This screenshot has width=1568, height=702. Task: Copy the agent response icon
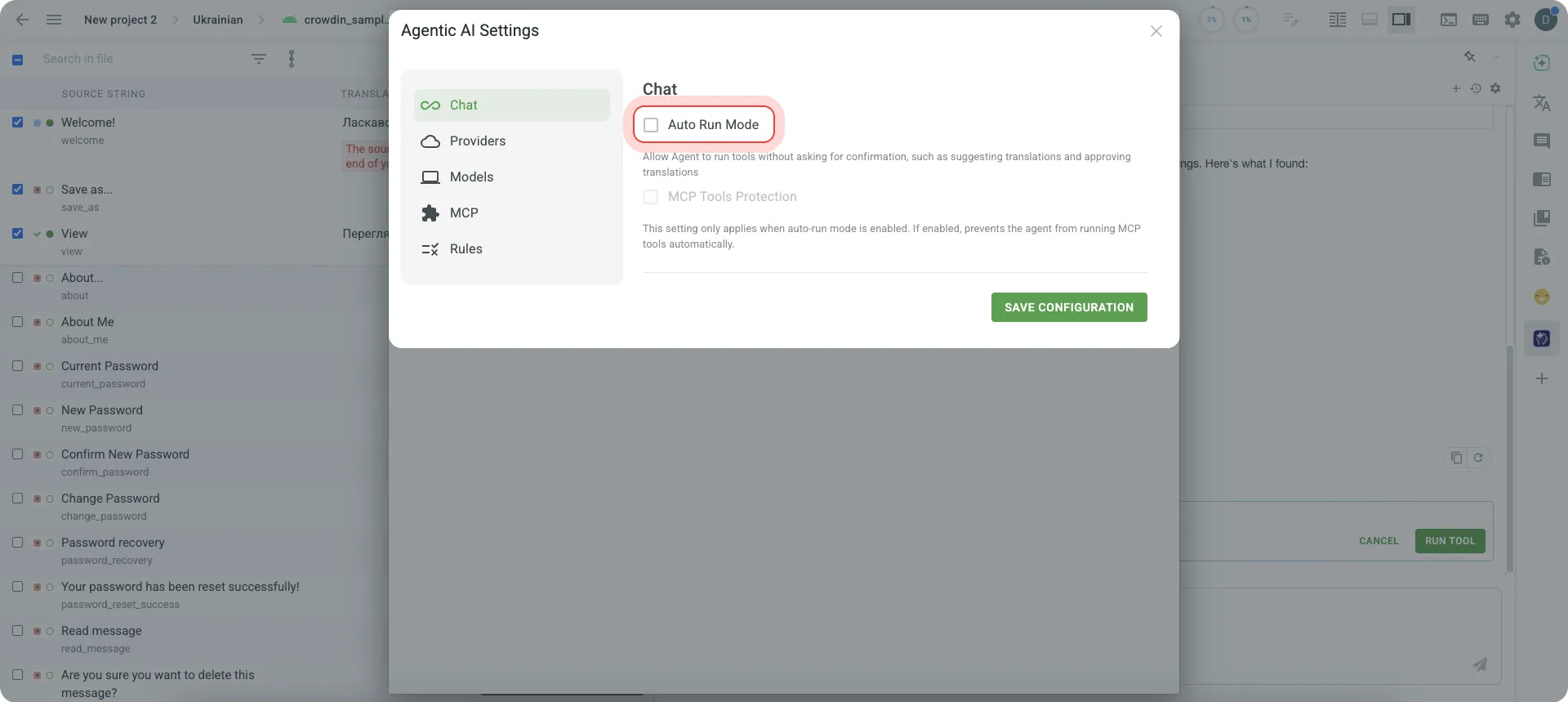pos(1456,458)
